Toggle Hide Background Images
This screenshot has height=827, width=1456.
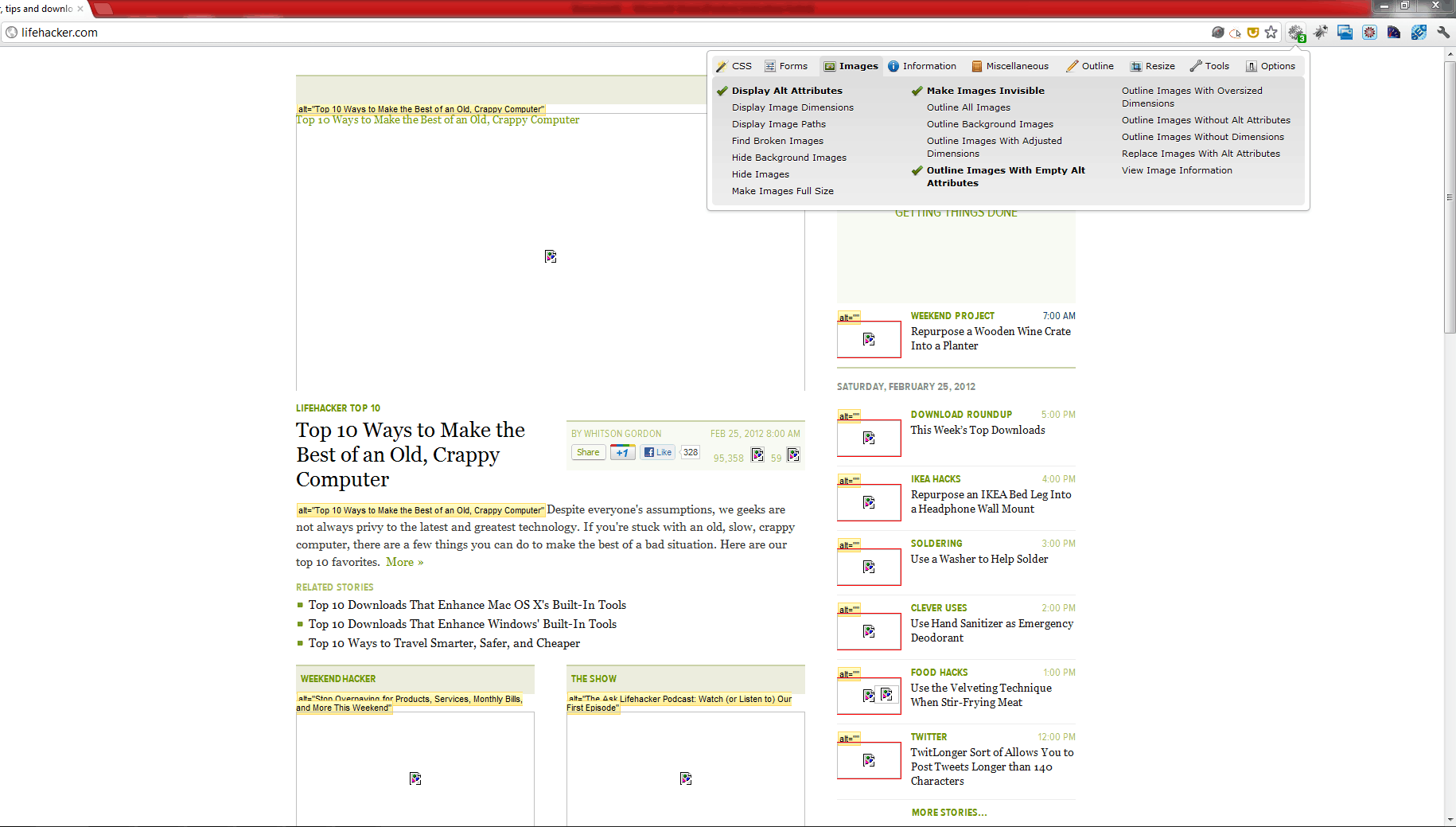789,158
